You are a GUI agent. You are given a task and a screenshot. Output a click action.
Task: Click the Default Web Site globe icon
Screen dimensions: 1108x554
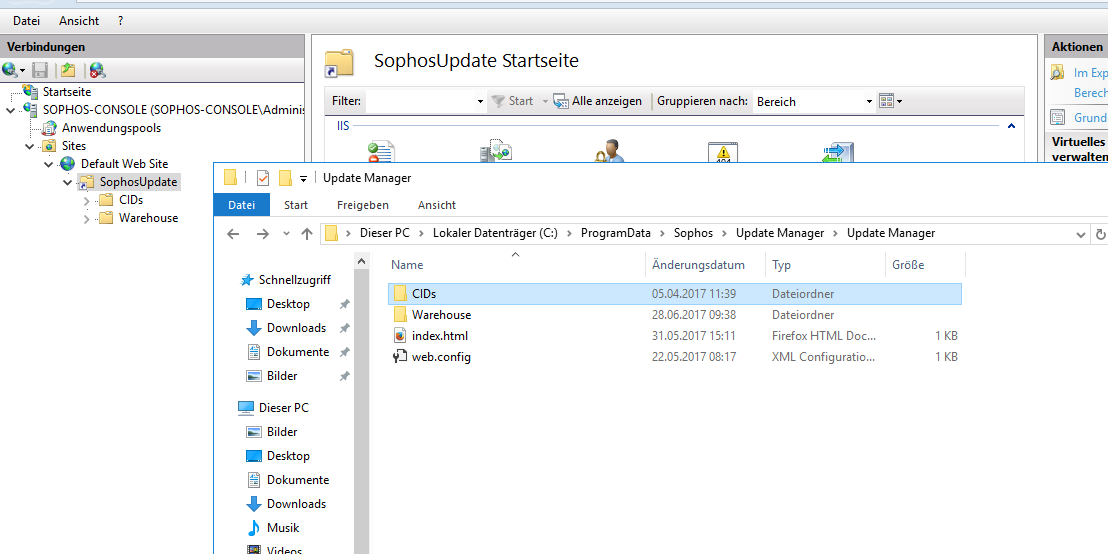[x=67, y=164]
